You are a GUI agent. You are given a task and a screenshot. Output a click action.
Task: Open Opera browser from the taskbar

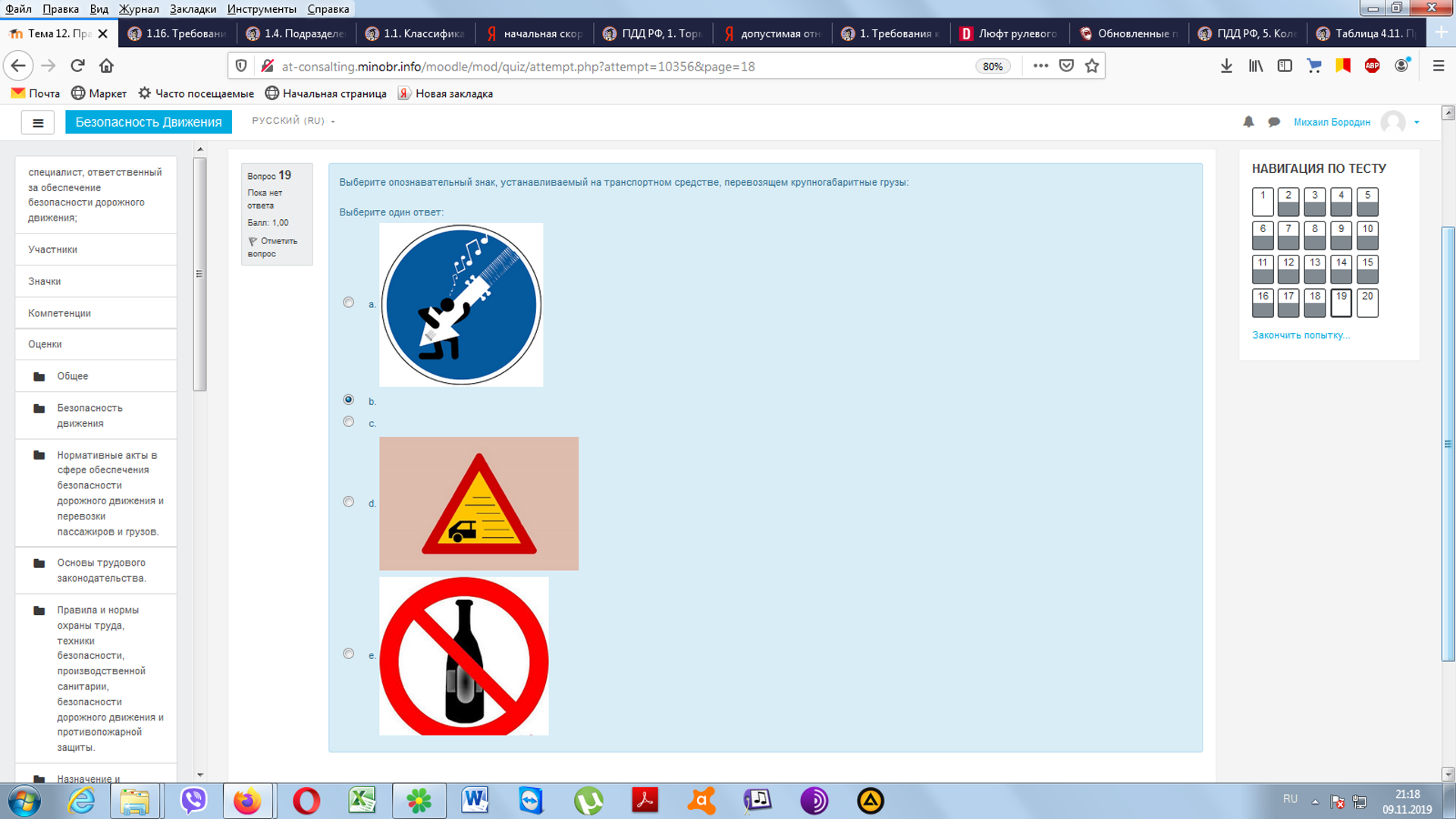[306, 801]
